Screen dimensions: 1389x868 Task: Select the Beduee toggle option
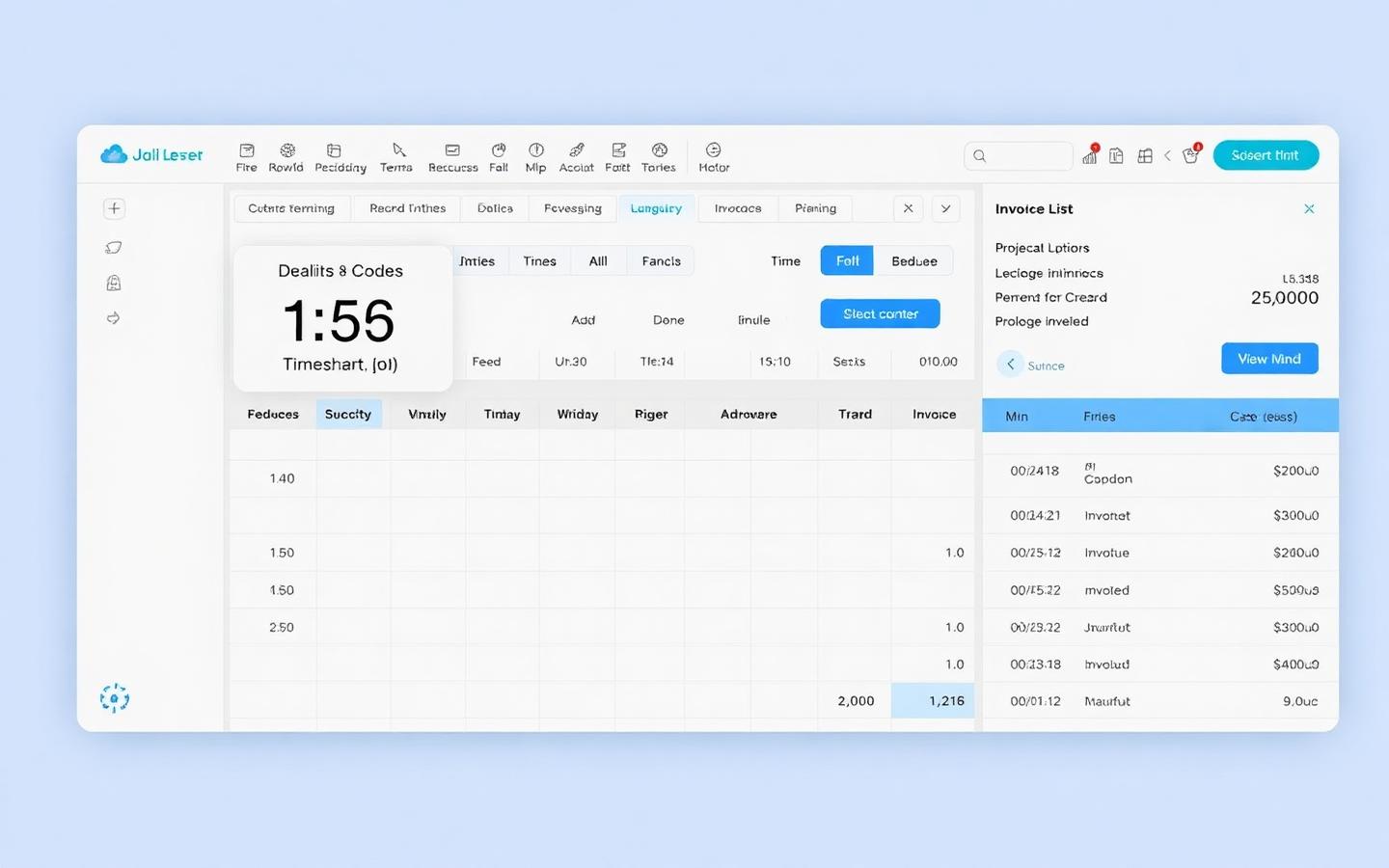click(913, 261)
